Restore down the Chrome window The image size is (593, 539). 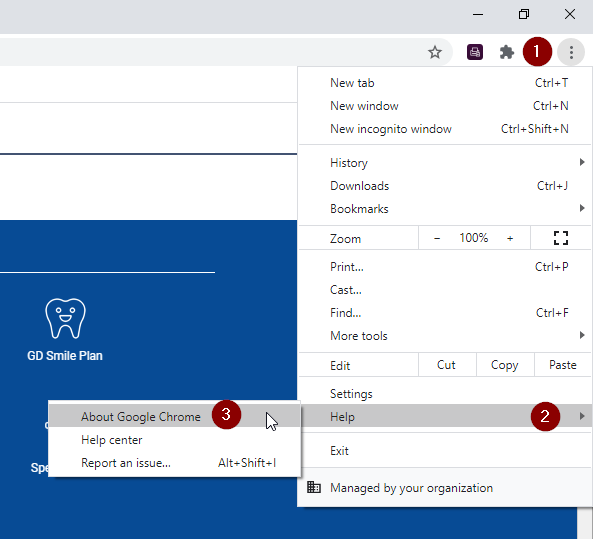click(x=524, y=14)
